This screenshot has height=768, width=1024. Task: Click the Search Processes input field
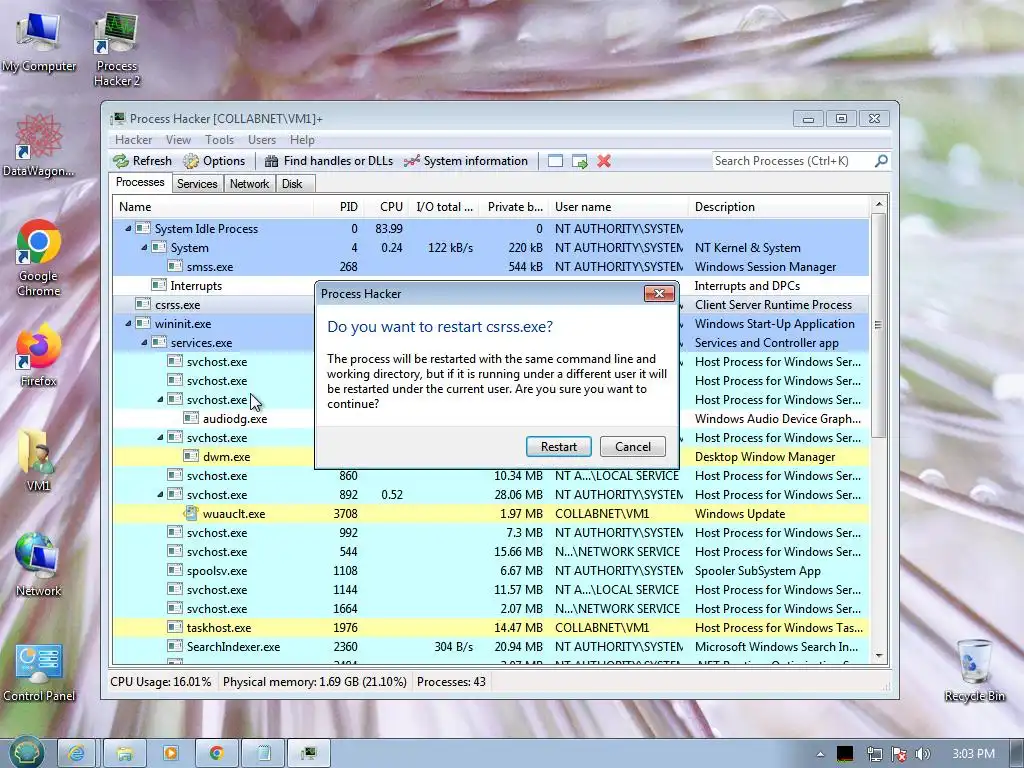pos(792,161)
